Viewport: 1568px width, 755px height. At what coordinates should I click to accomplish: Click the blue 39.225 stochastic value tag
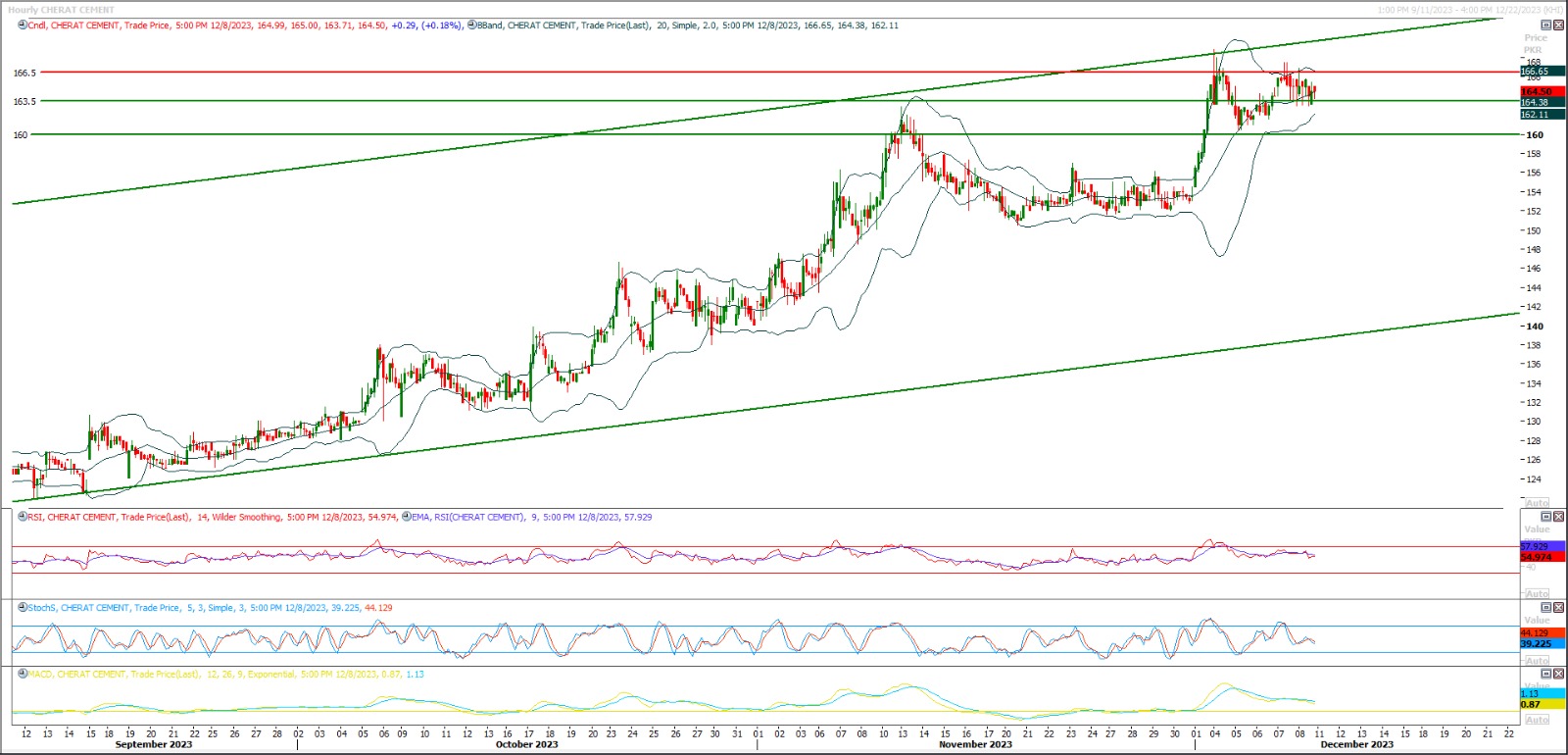1542,644
